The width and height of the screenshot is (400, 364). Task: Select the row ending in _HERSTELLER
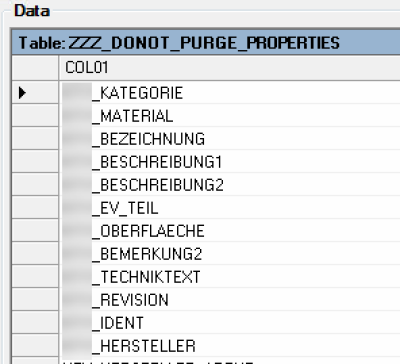(x=230, y=345)
